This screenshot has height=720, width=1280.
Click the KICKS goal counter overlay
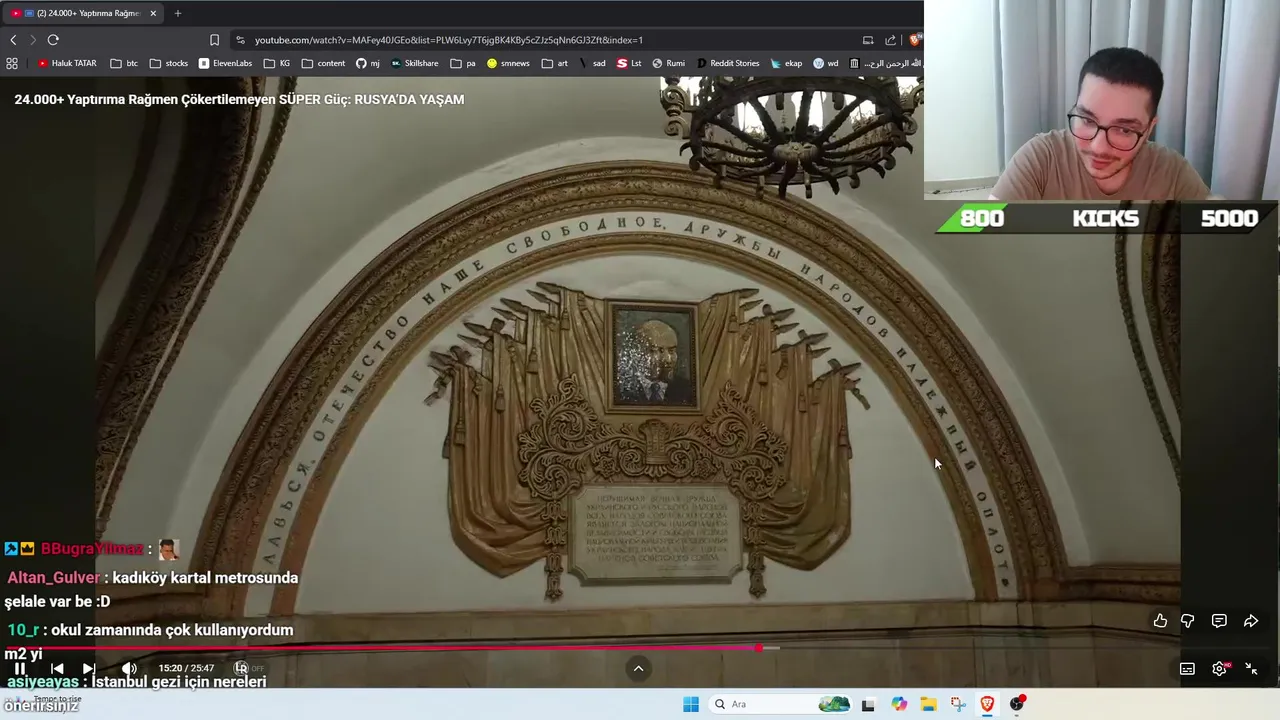[1105, 218]
